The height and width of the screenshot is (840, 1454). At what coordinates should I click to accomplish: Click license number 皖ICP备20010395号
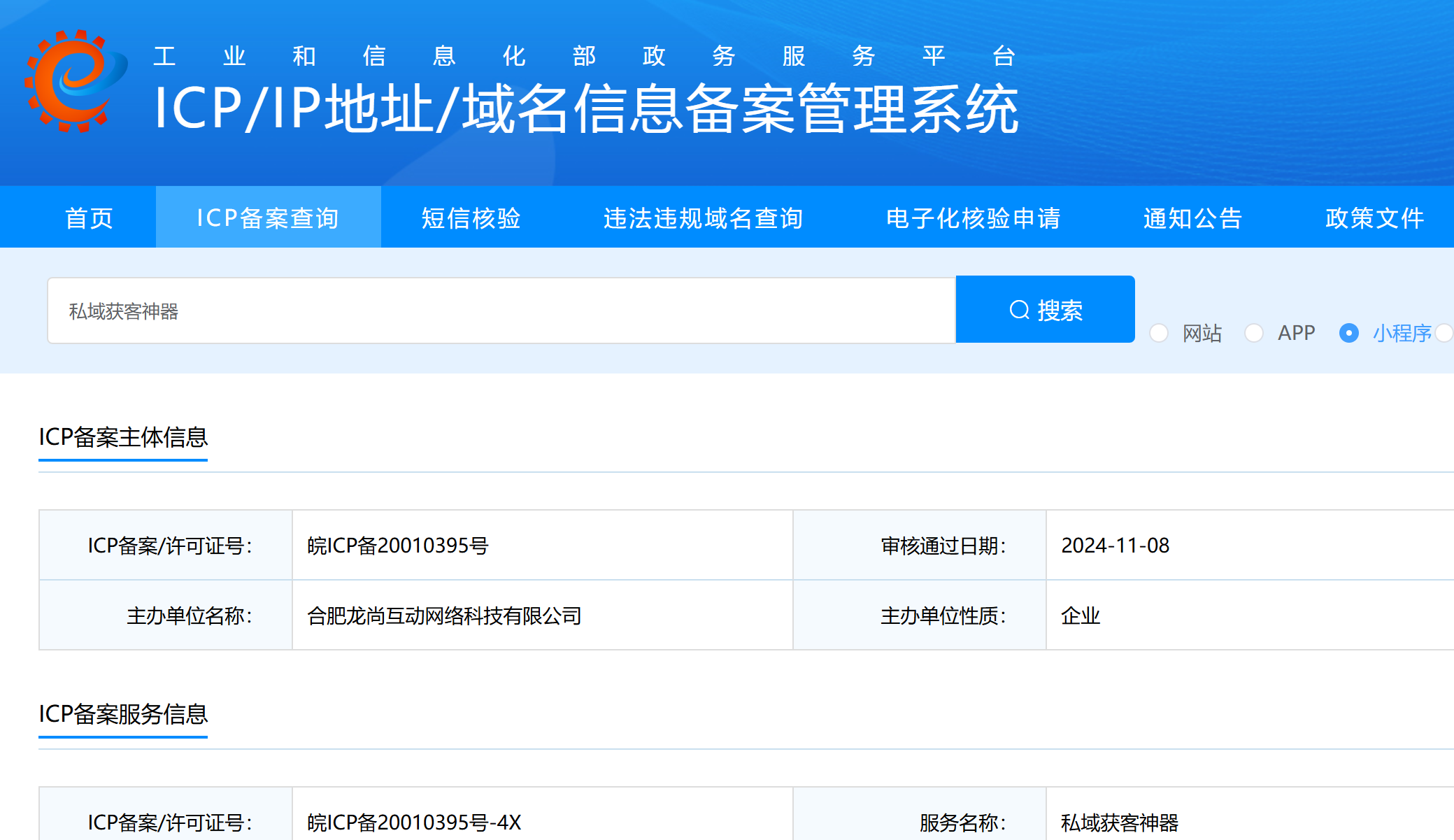pyautogui.click(x=397, y=546)
